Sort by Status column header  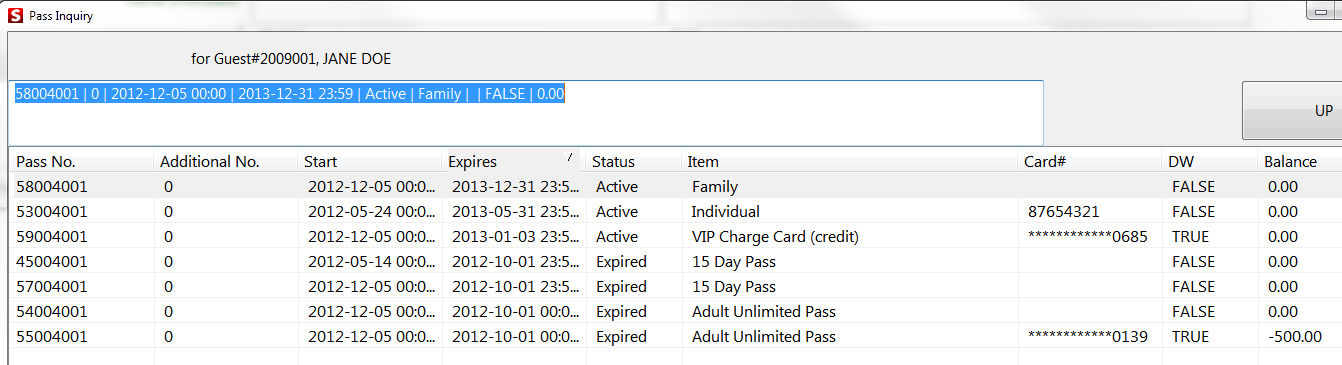click(x=634, y=161)
